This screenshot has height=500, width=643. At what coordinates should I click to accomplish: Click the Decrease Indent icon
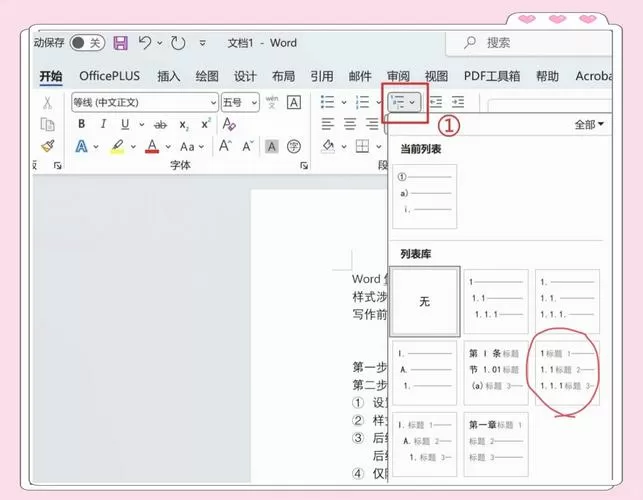click(x=436, y=102)
